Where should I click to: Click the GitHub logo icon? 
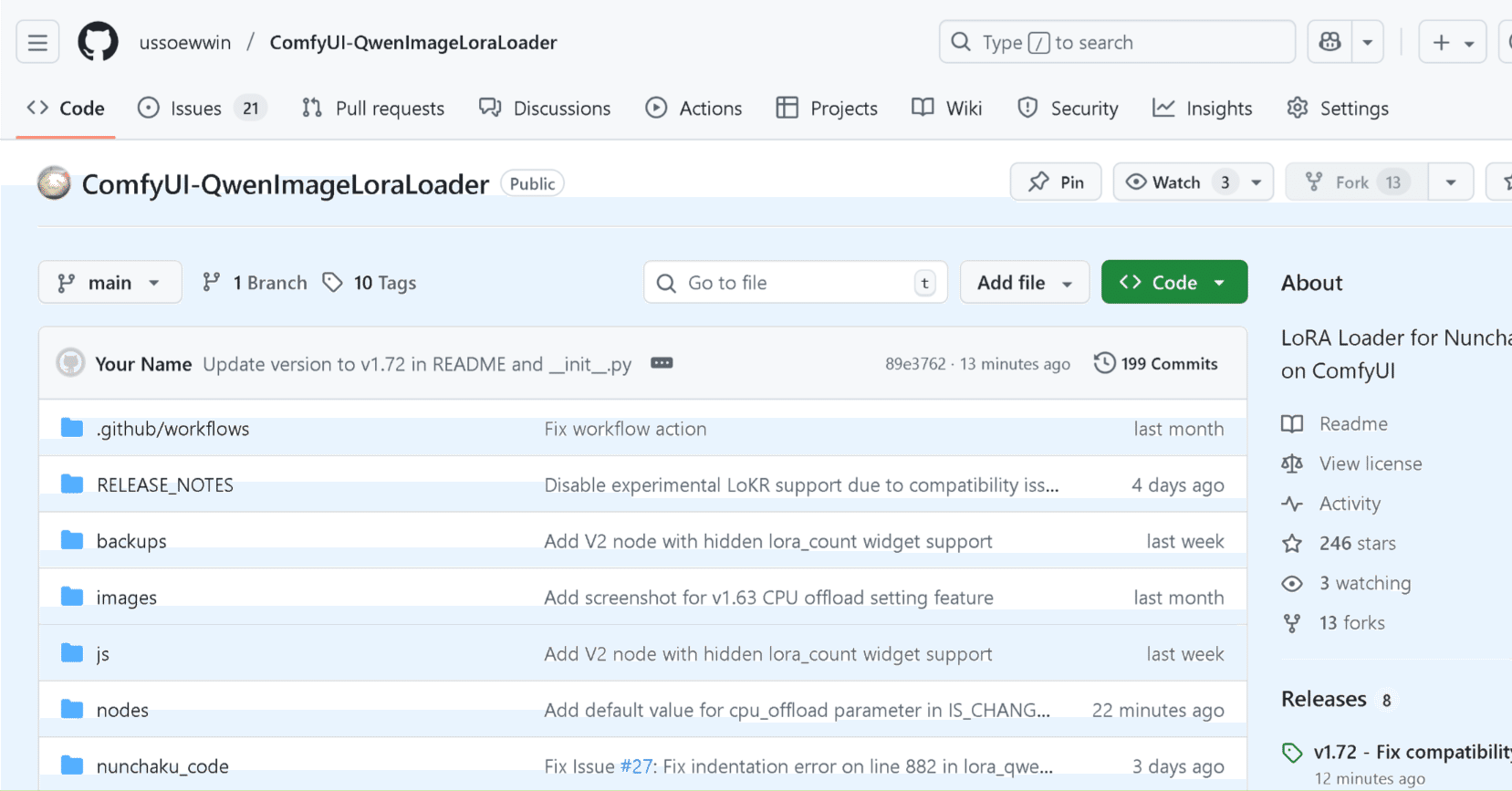[x=98, y=43]
